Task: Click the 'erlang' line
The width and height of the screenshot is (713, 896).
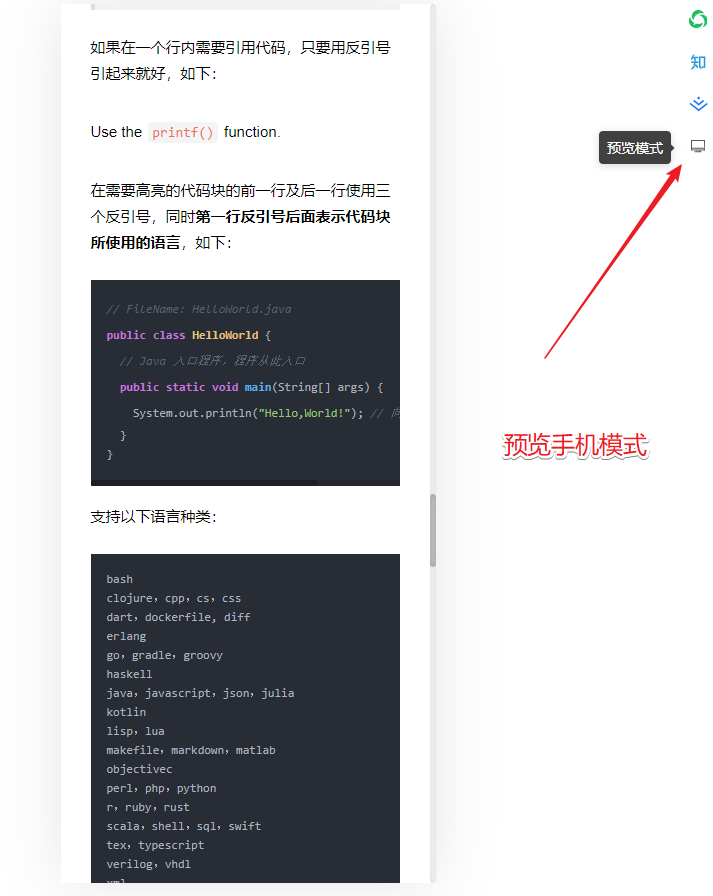Action: coord(126,636)
